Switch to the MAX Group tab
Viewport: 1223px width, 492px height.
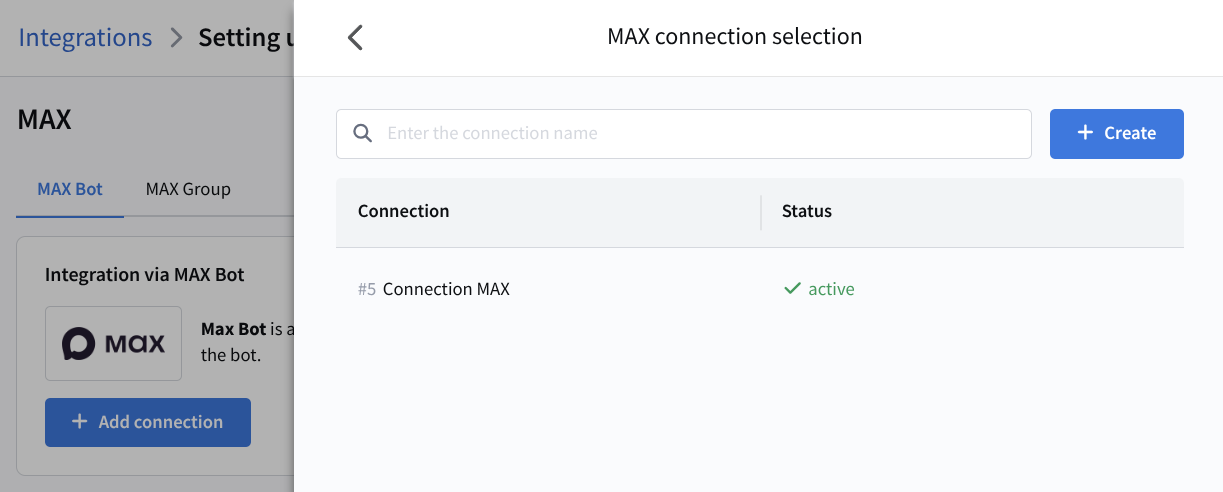pos(188,189)
